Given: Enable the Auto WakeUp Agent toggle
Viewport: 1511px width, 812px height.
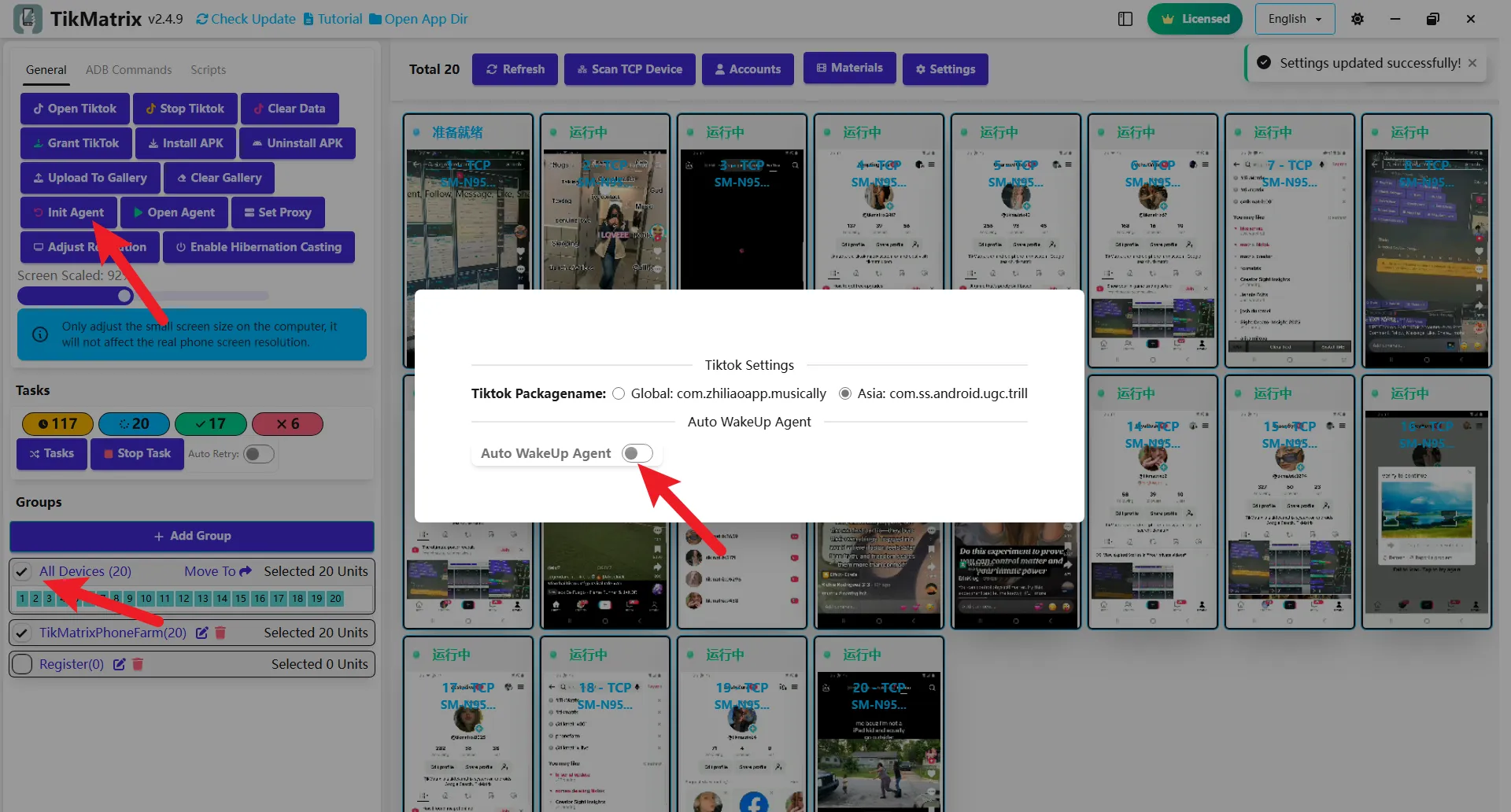Looking at the screenshot, I should click(637, 452).
